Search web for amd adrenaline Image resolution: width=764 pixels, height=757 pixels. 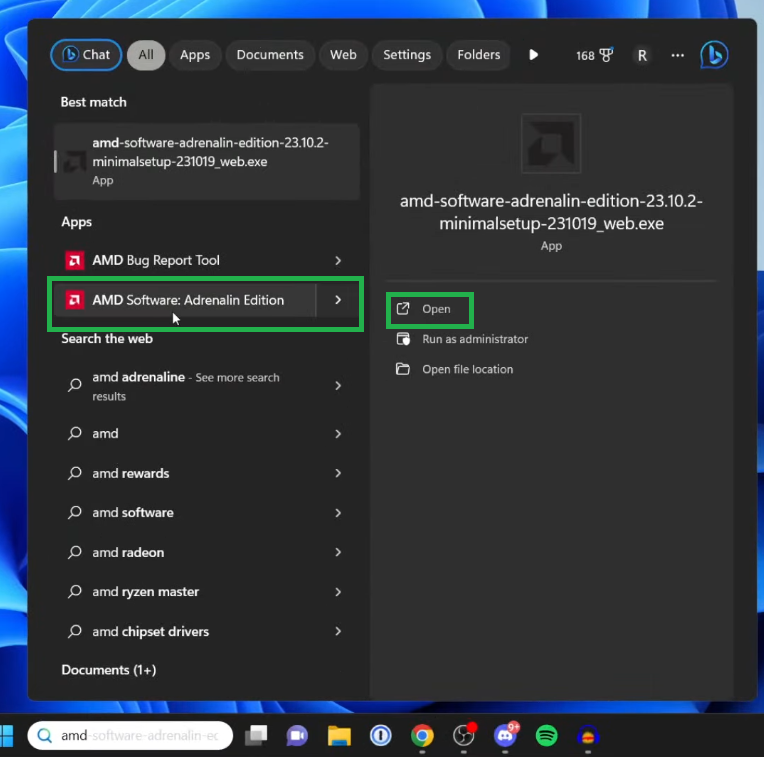coord(185,386)
